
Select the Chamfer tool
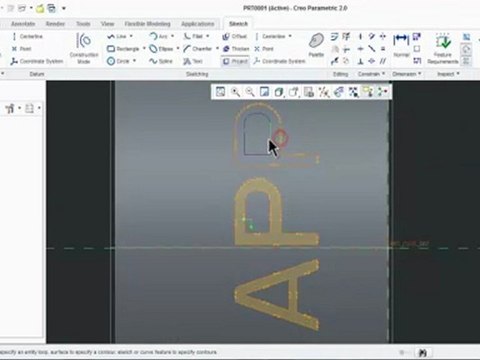(x=198, y=49)
